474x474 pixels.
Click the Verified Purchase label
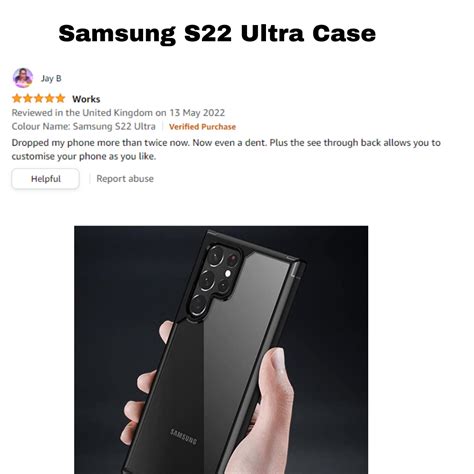202,127
